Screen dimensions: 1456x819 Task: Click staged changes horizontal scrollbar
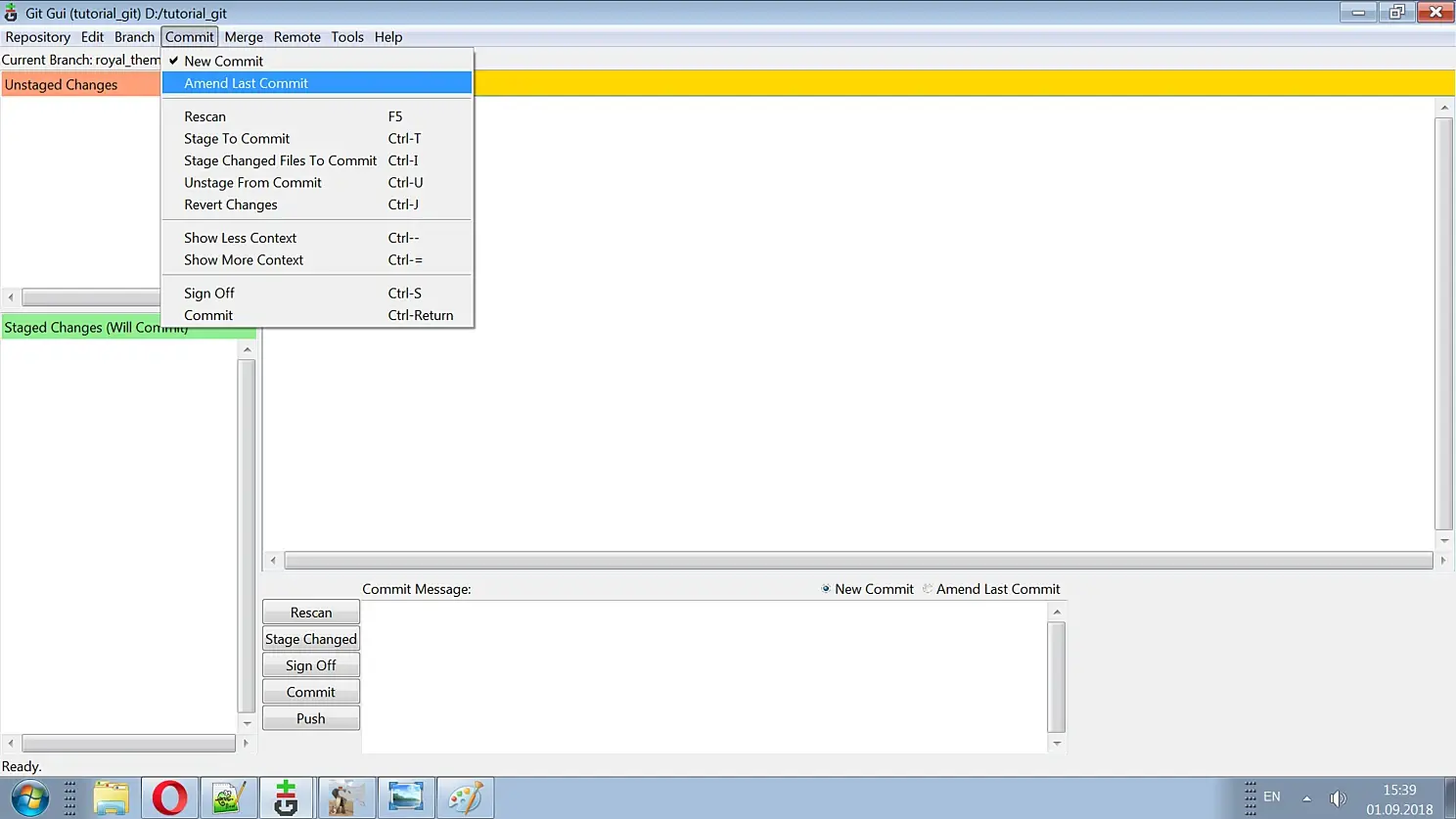(x=128, y=744)
